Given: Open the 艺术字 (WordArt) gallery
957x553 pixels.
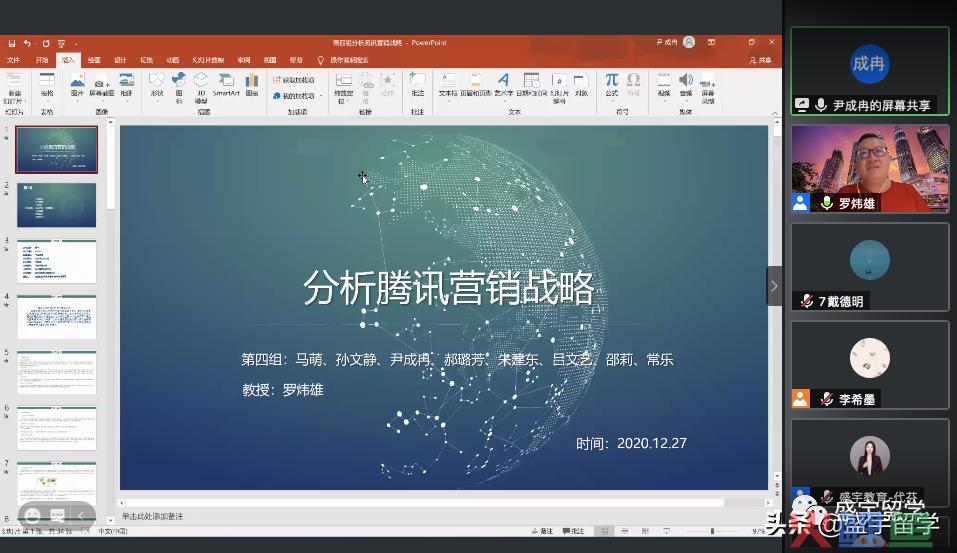Looking at the screenshot, I should 504,85.
